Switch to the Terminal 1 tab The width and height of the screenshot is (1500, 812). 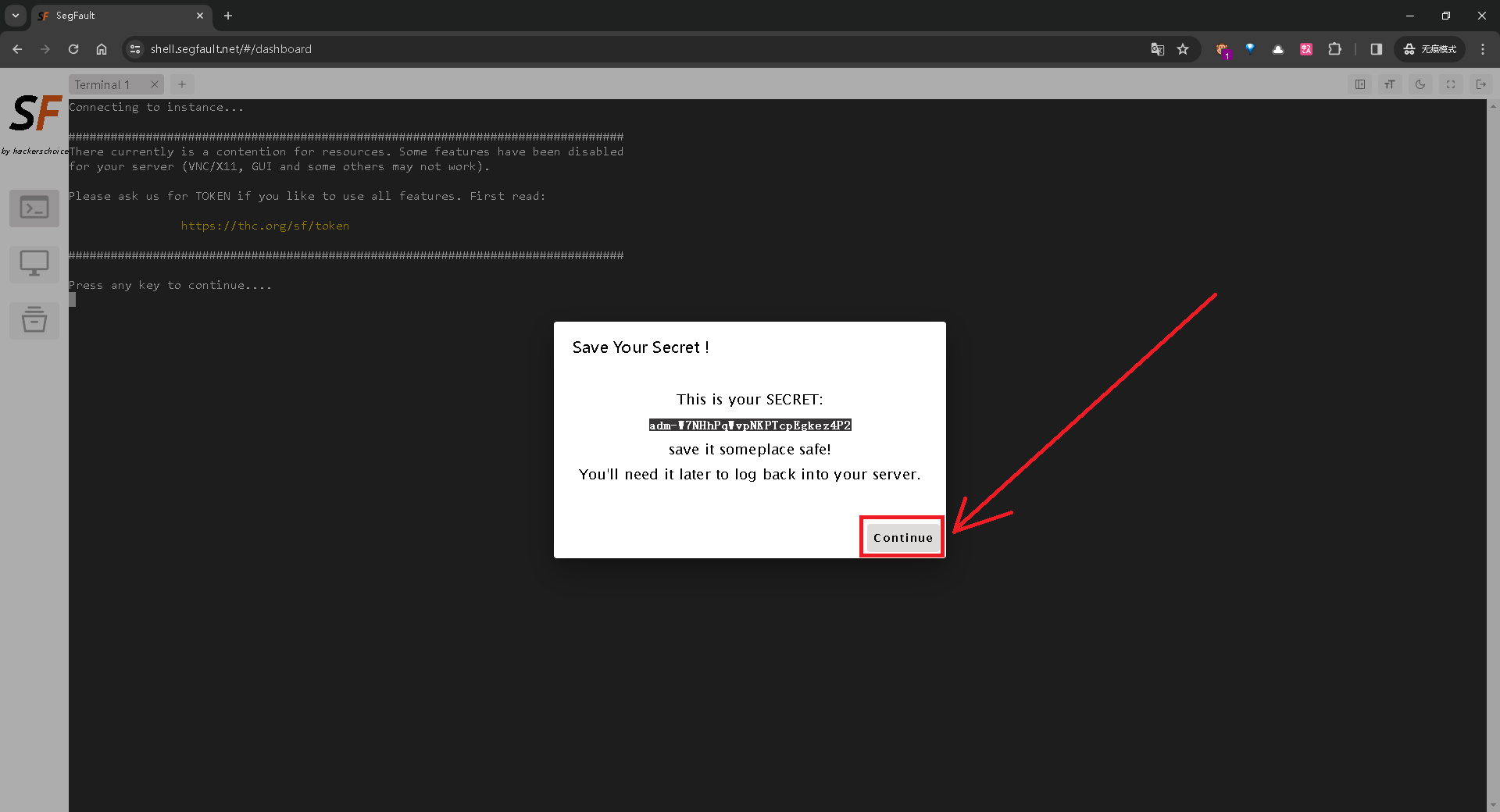102,84
